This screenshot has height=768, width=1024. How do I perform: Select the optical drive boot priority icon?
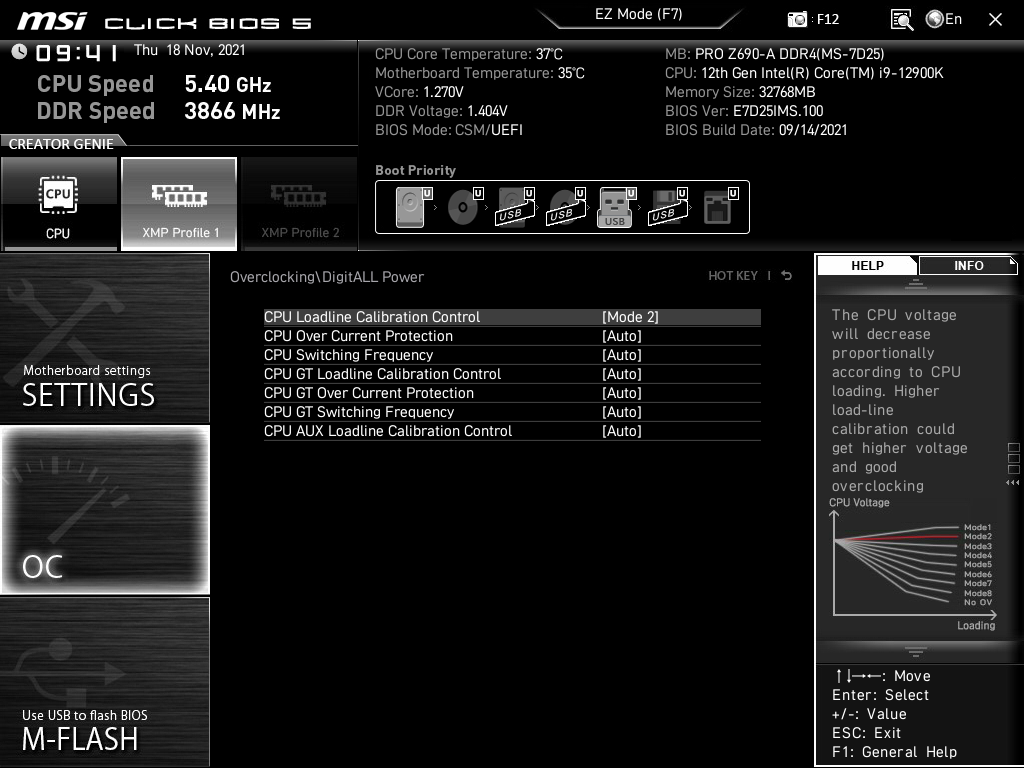(464, 207)
